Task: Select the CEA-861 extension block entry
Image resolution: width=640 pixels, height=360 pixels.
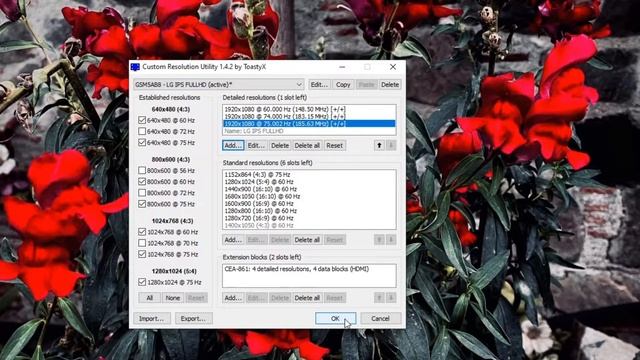Action: click(309, 269)
